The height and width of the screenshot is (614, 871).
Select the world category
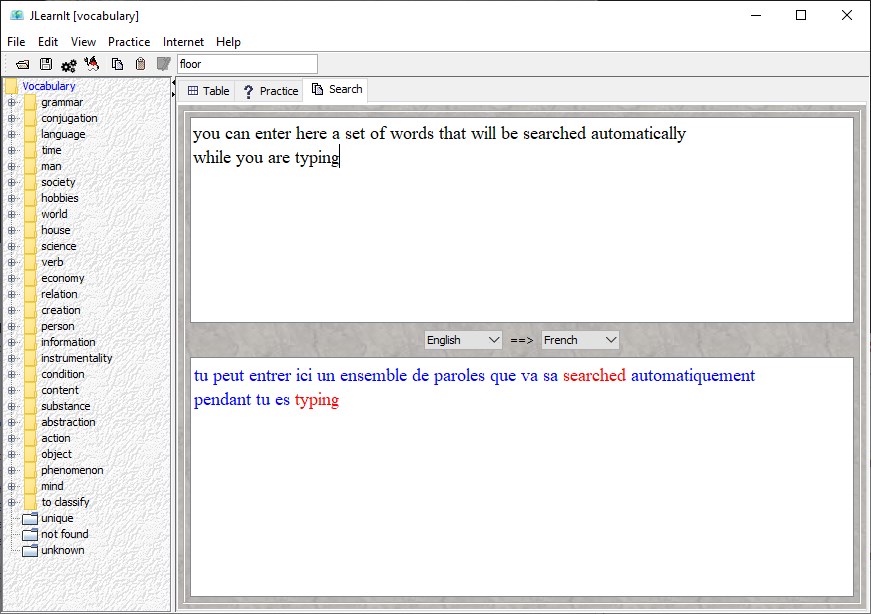click(x=54, y=214)
